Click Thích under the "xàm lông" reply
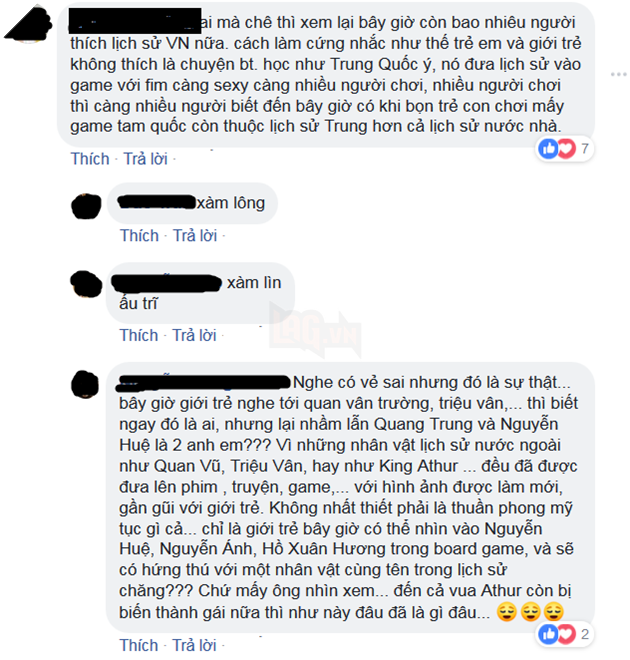Image resolution: width=630 pixels, height=660 pixels. (139, 235)
